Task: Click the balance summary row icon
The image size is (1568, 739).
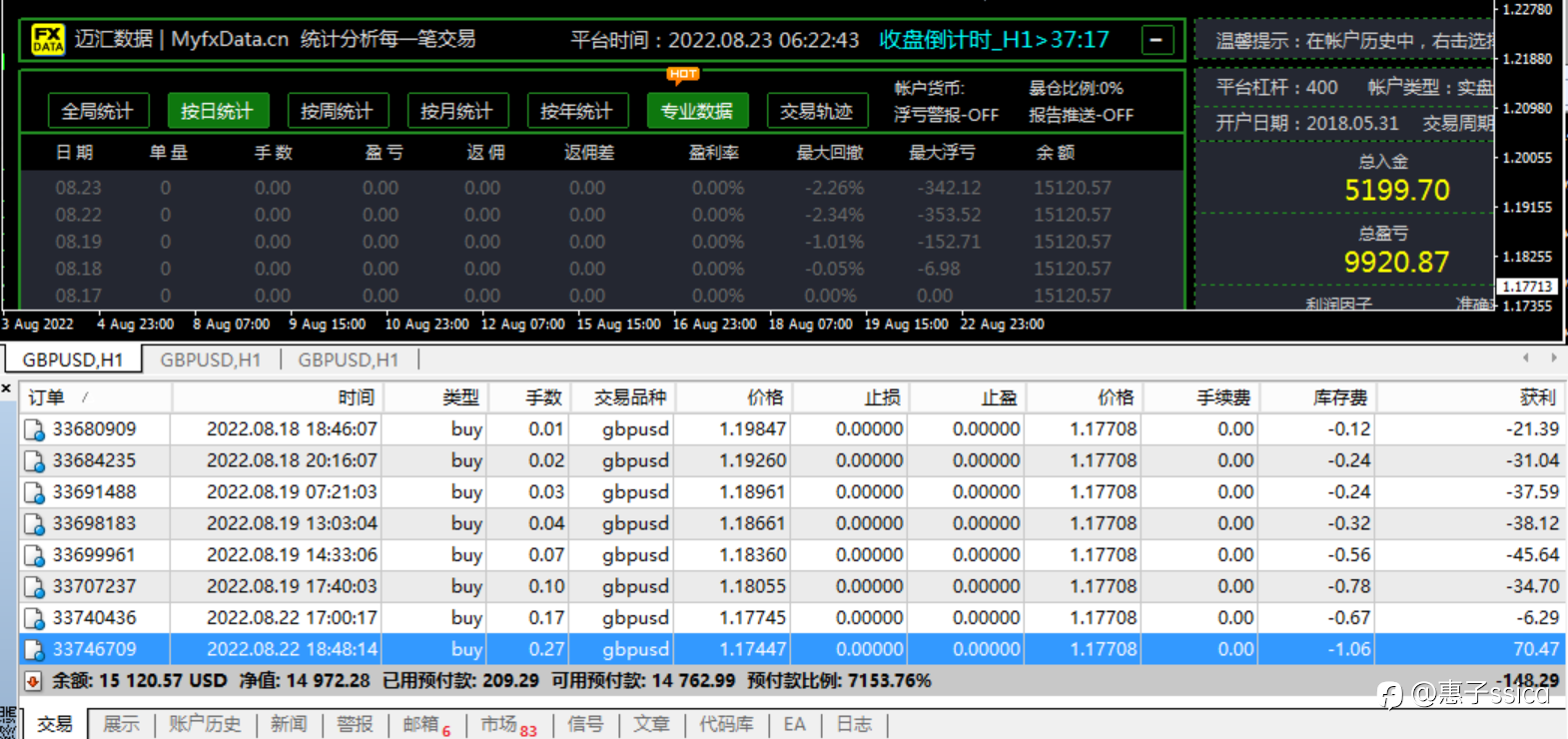Action: [x=33, y=681]
